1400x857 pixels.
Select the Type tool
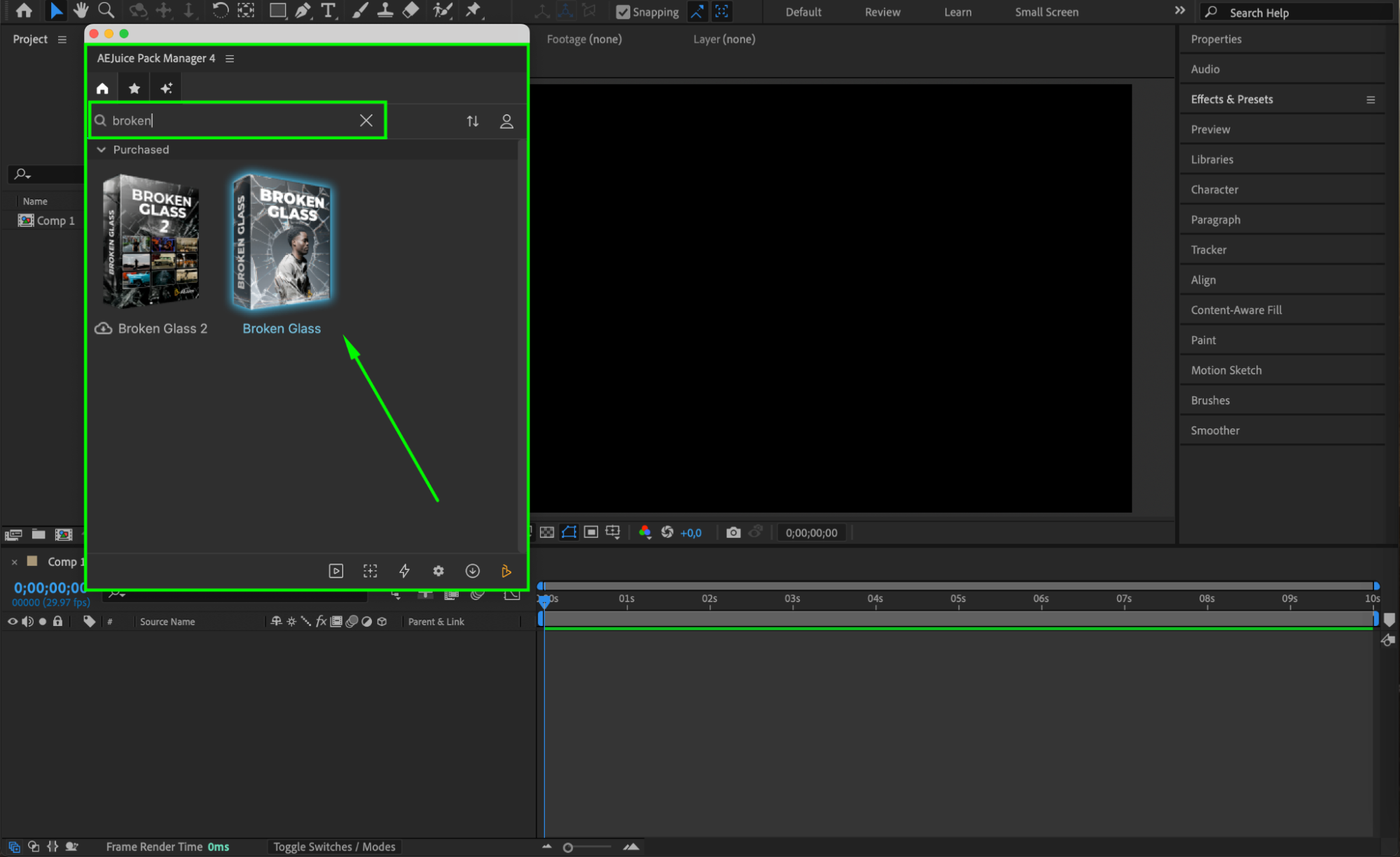coord(328,11)
